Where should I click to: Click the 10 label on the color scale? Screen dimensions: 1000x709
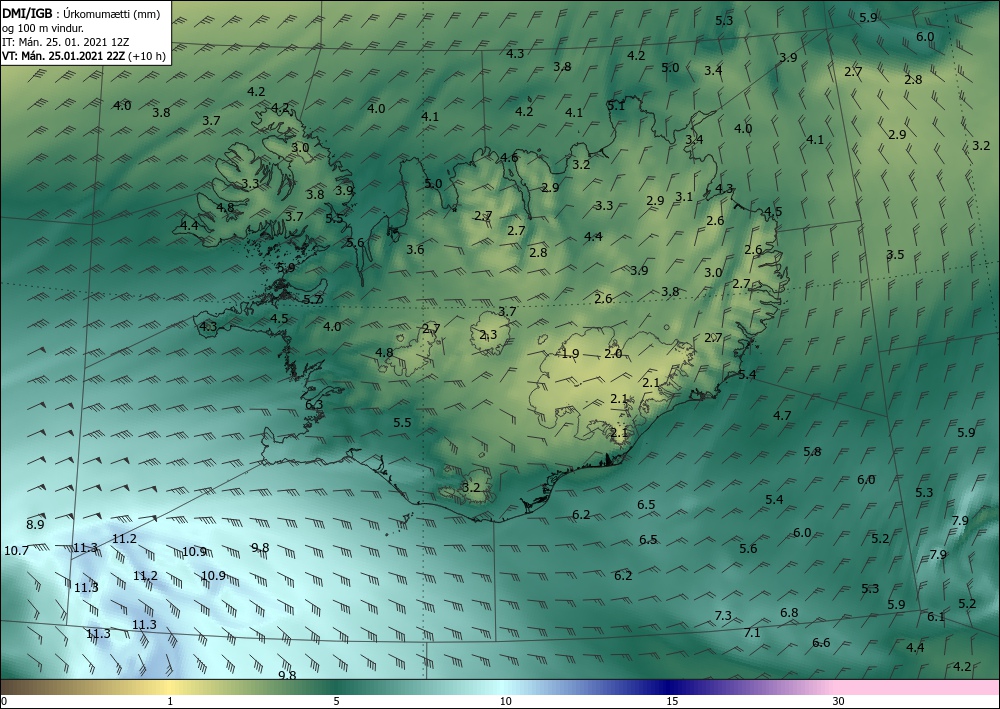pos(505,701)
